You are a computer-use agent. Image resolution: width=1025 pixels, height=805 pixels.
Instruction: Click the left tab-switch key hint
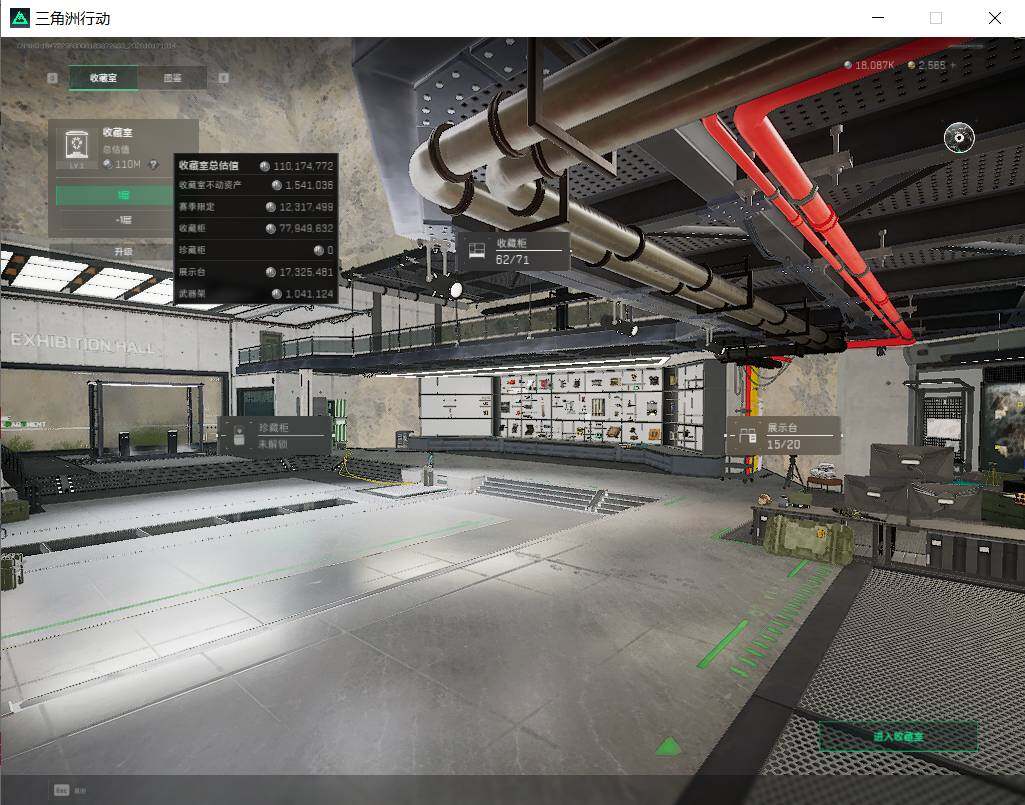click(x=53, y=78)
